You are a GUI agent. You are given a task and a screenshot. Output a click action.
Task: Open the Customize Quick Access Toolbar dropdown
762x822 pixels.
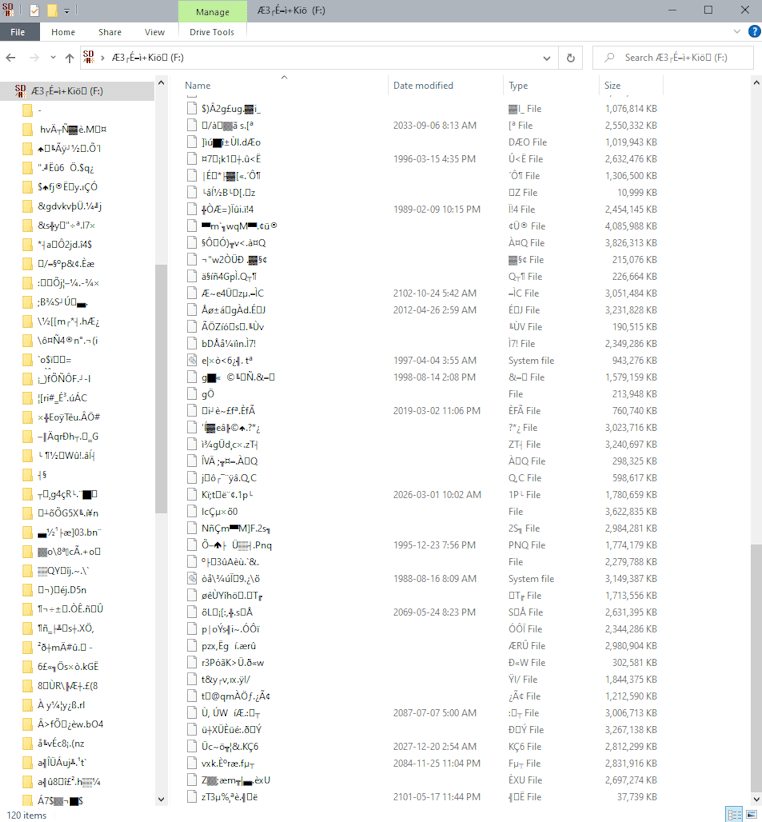point(67,11)
